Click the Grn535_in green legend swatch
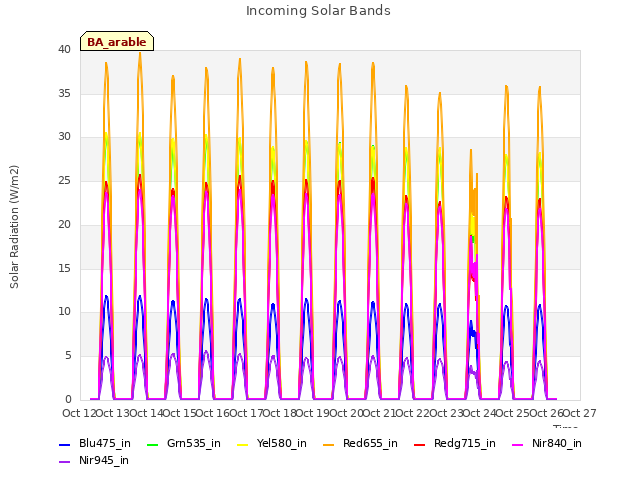Screen dimensions: 640x480 (152, 445)
